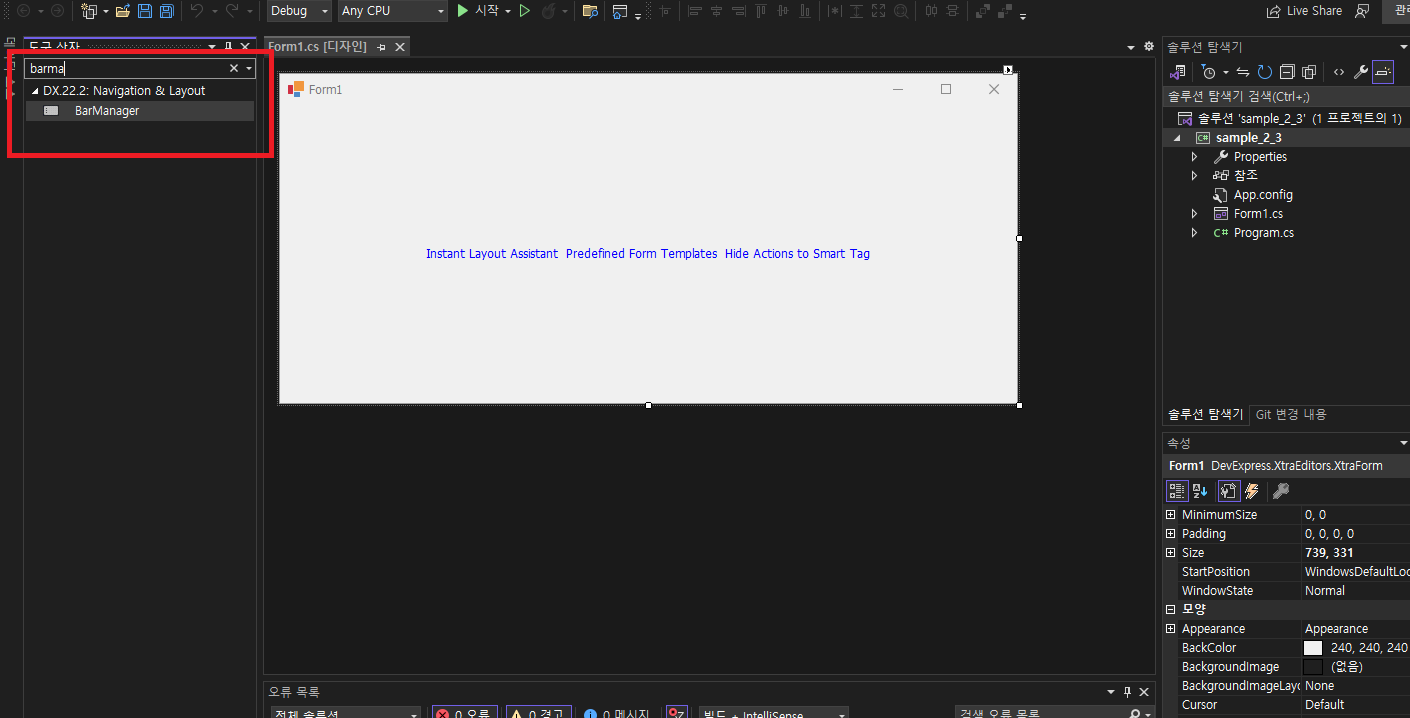Show Properties page icon in property grid
1410x718 pixels.
click(x=1229, y=491)
